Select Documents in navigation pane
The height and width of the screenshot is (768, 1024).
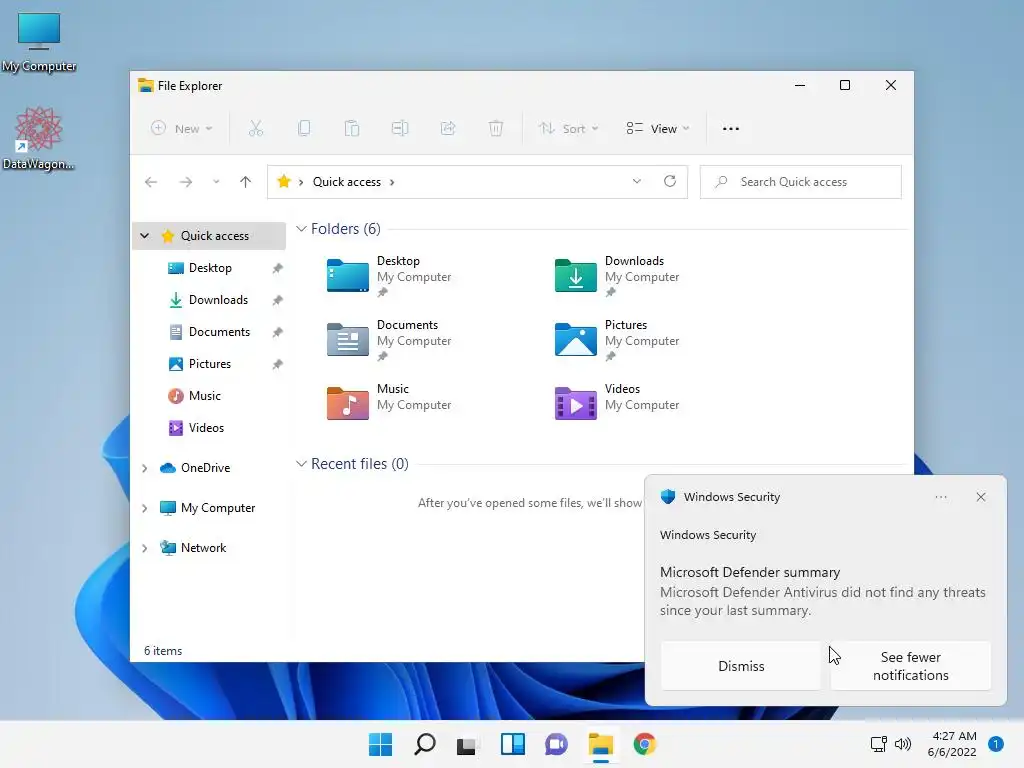[x=219, y=332]
